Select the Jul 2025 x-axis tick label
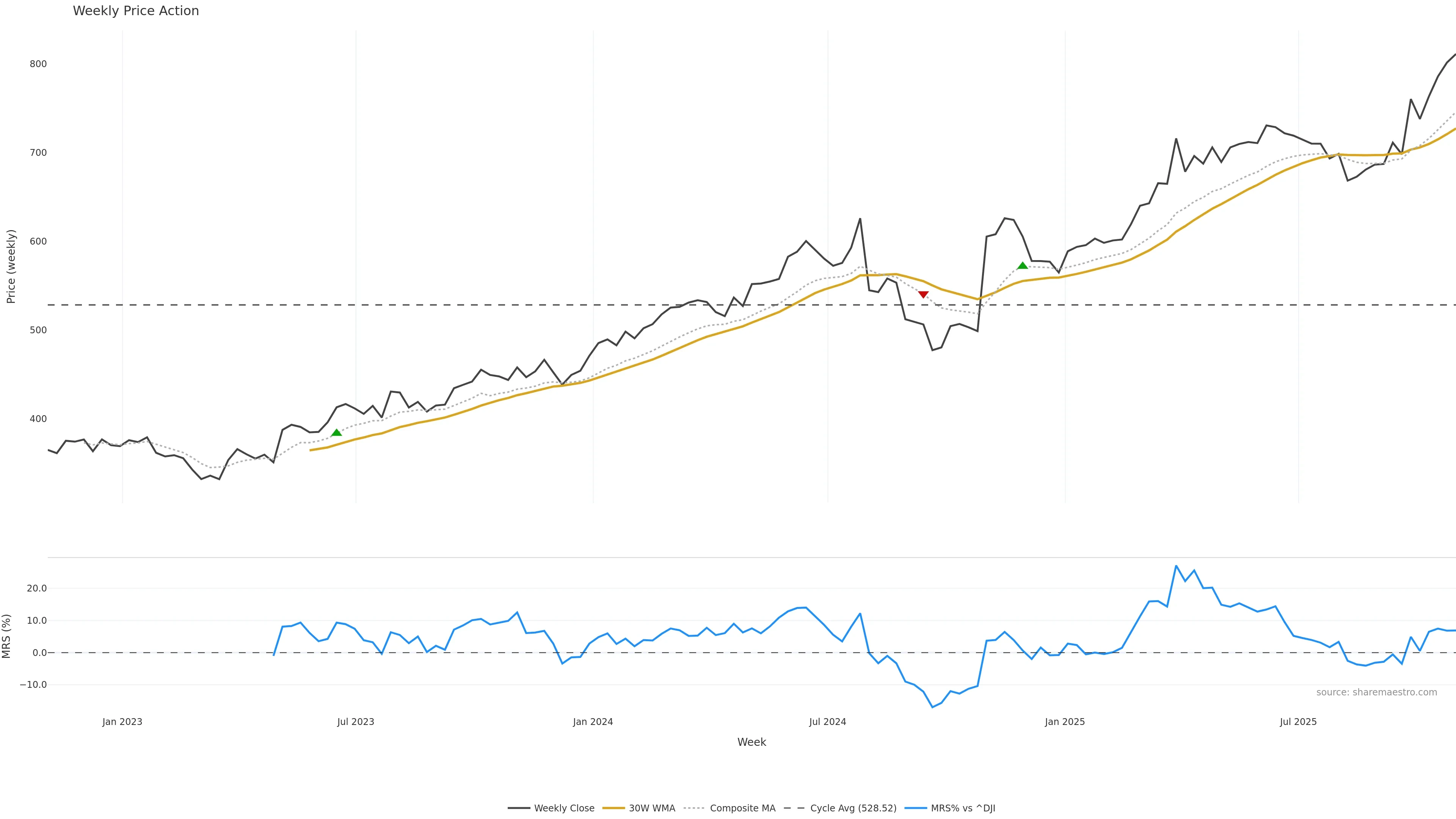 click(1298, 722)
